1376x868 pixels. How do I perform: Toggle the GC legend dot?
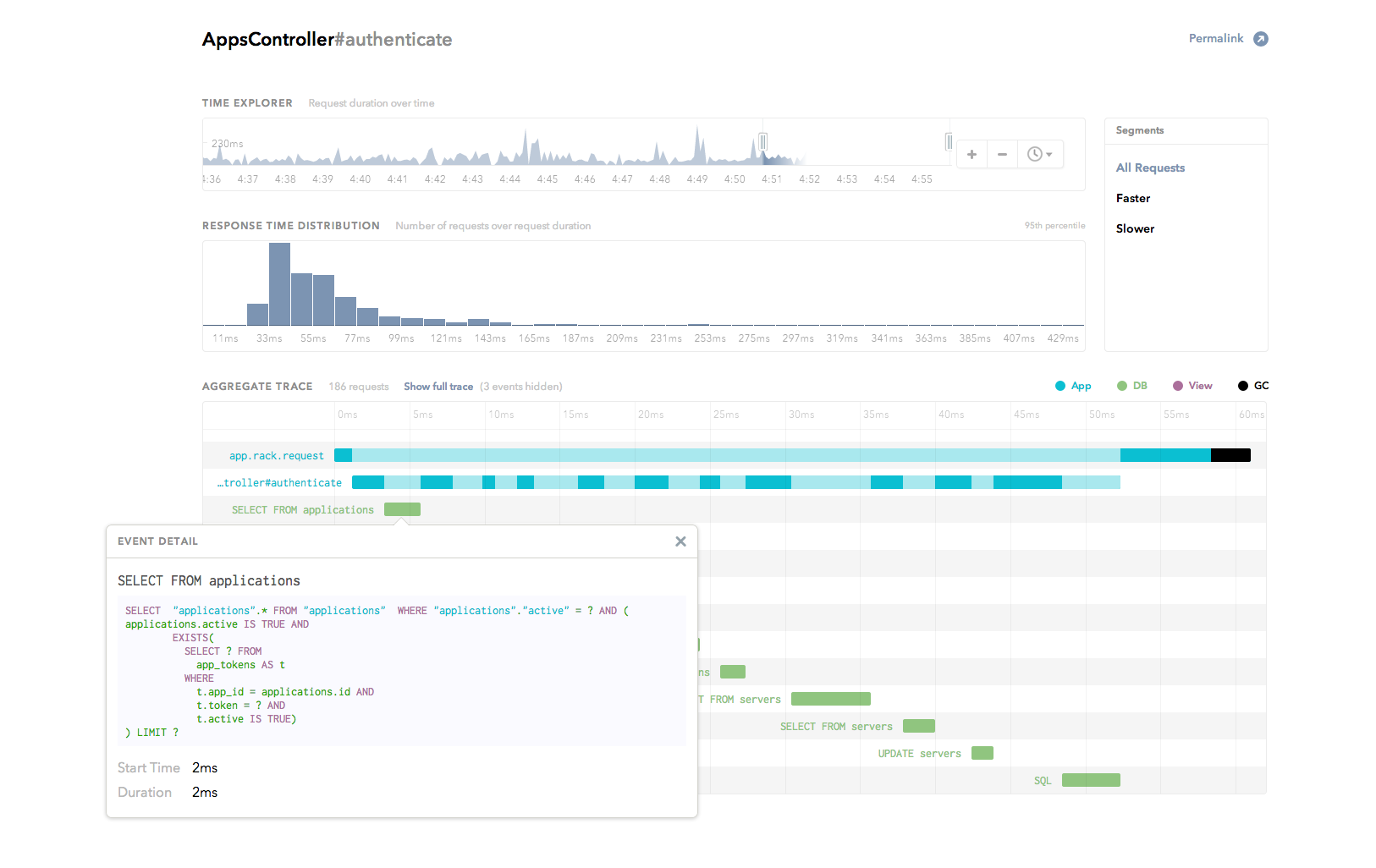pyautogui.click(x=1243, y=386)
